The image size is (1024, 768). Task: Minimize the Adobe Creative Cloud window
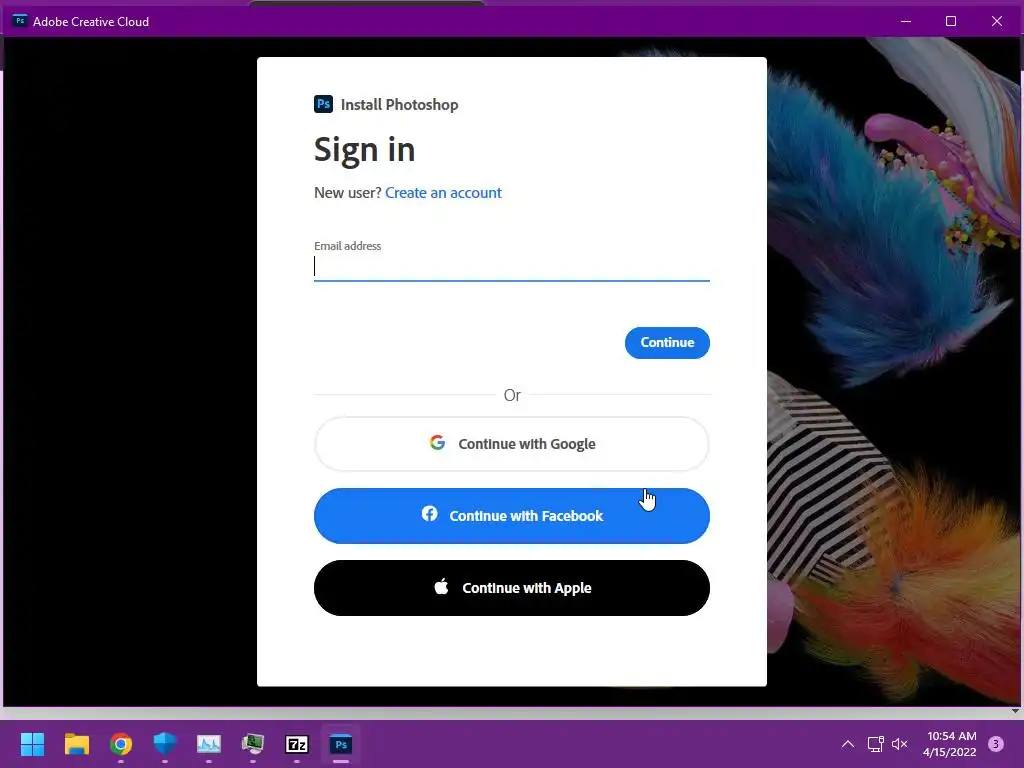pos(906,21)
